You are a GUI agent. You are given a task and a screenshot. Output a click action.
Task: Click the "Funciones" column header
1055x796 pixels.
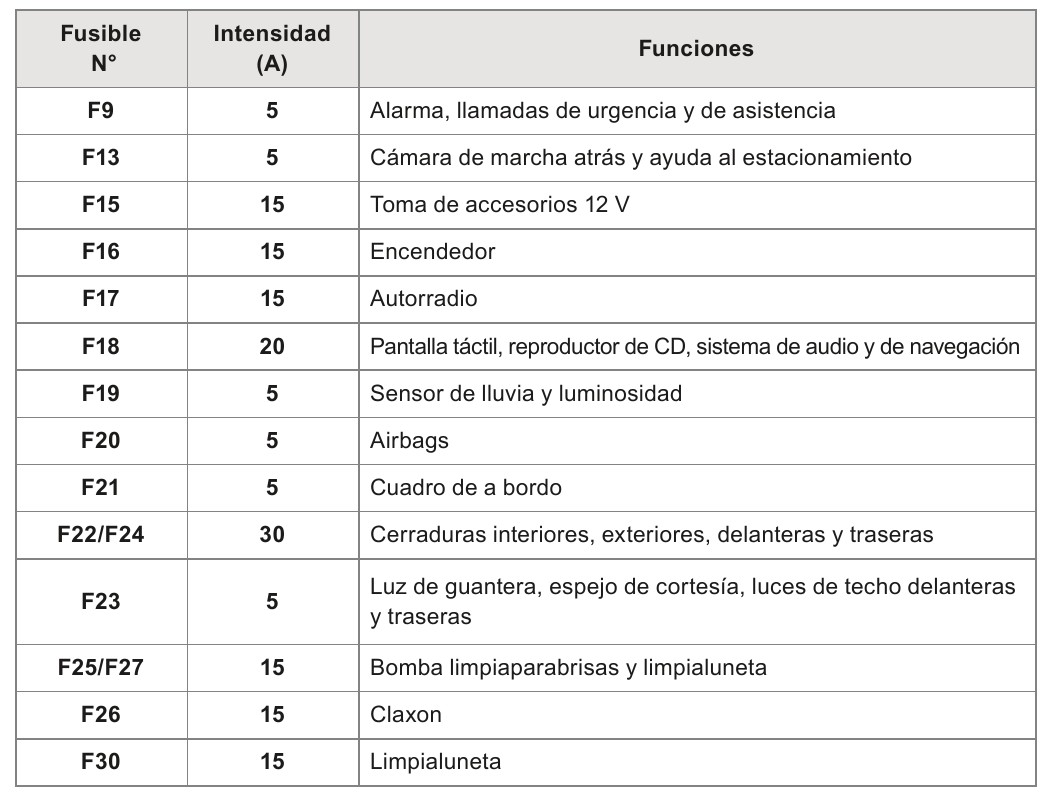point(696,48)
